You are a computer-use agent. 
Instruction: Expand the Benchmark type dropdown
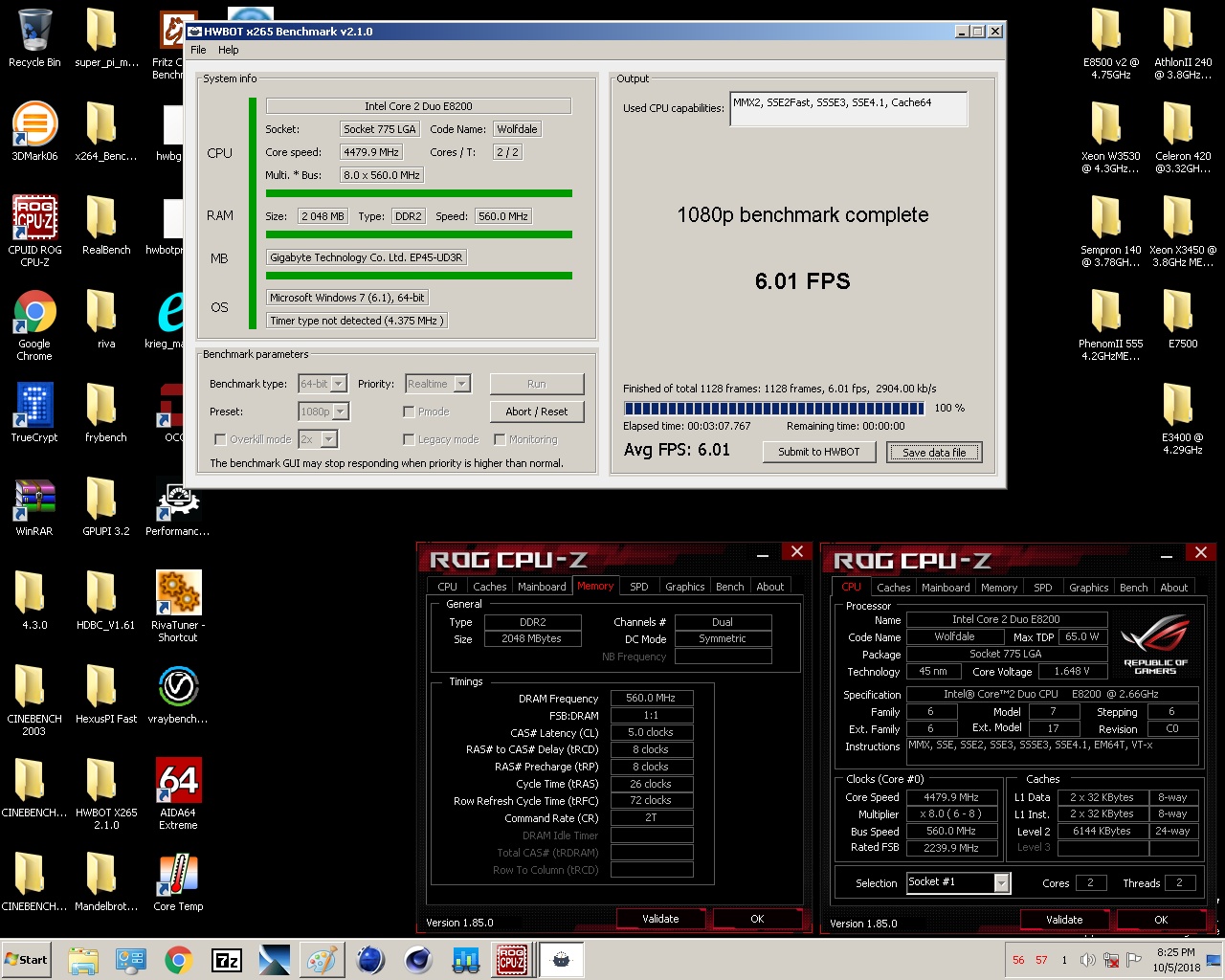(x=339, y=384)
